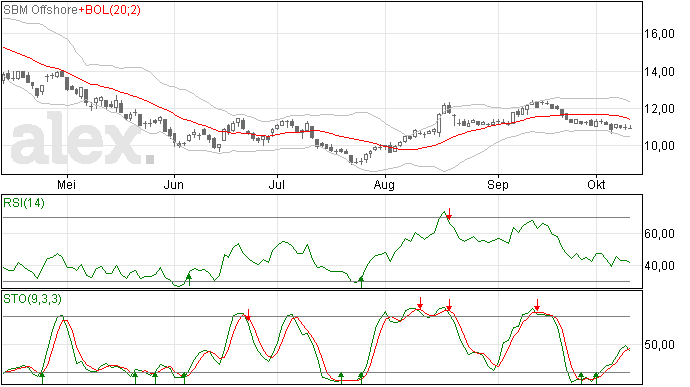Click the stochastic 50,00 axis value
Image resolution: width=690 pixels, height=387 pixels.
click(x=659, y=345)
